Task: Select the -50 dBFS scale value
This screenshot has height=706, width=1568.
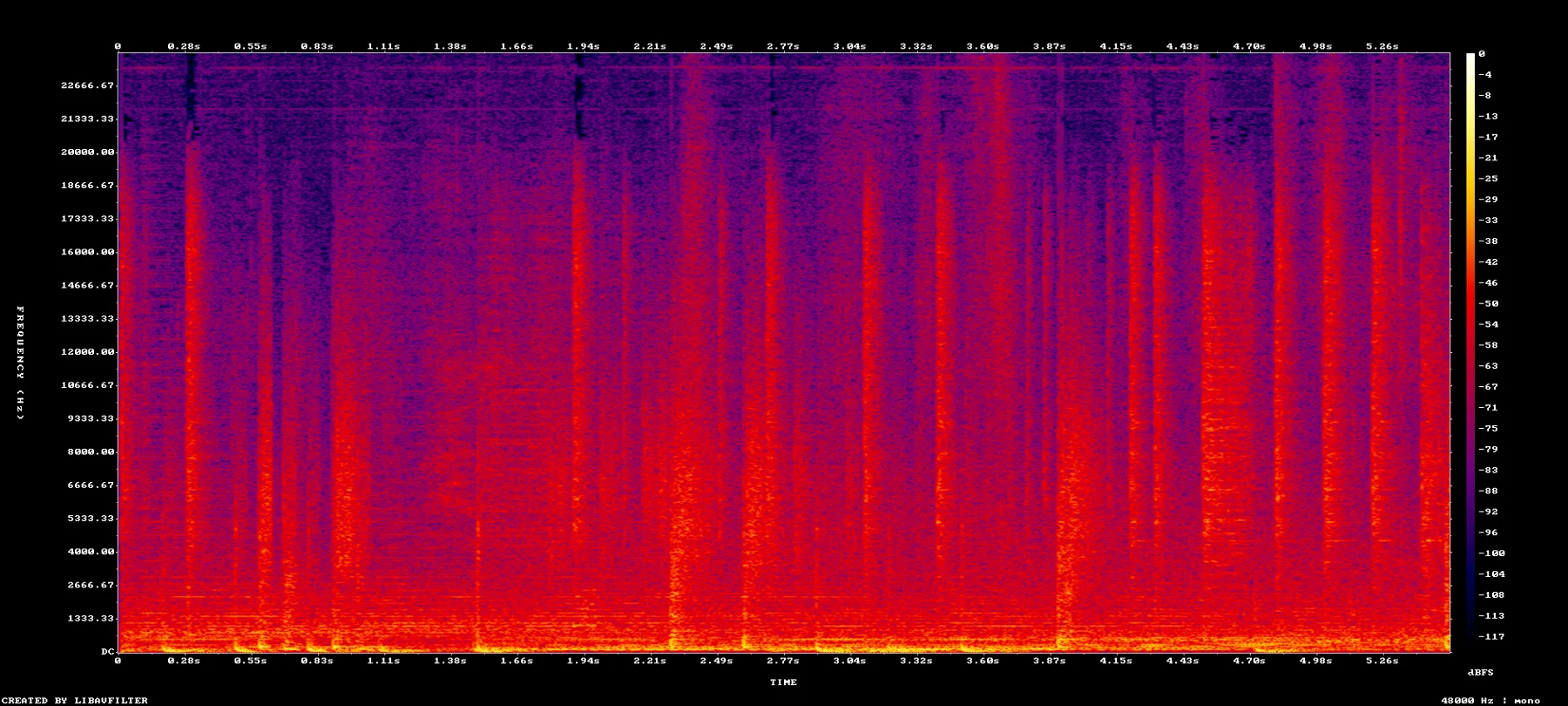Action: 1488,304
